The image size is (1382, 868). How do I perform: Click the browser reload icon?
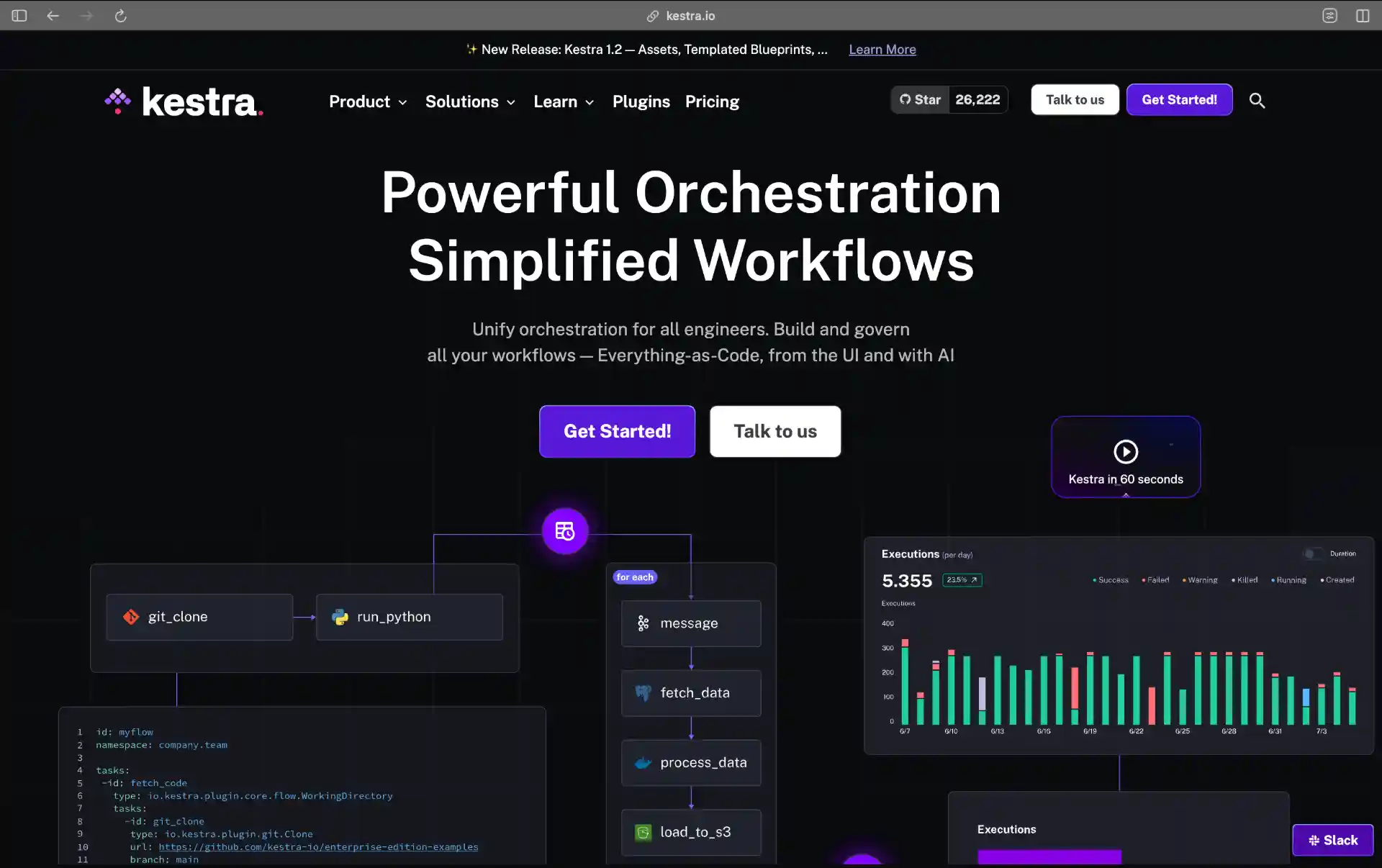tap(120, 16)
